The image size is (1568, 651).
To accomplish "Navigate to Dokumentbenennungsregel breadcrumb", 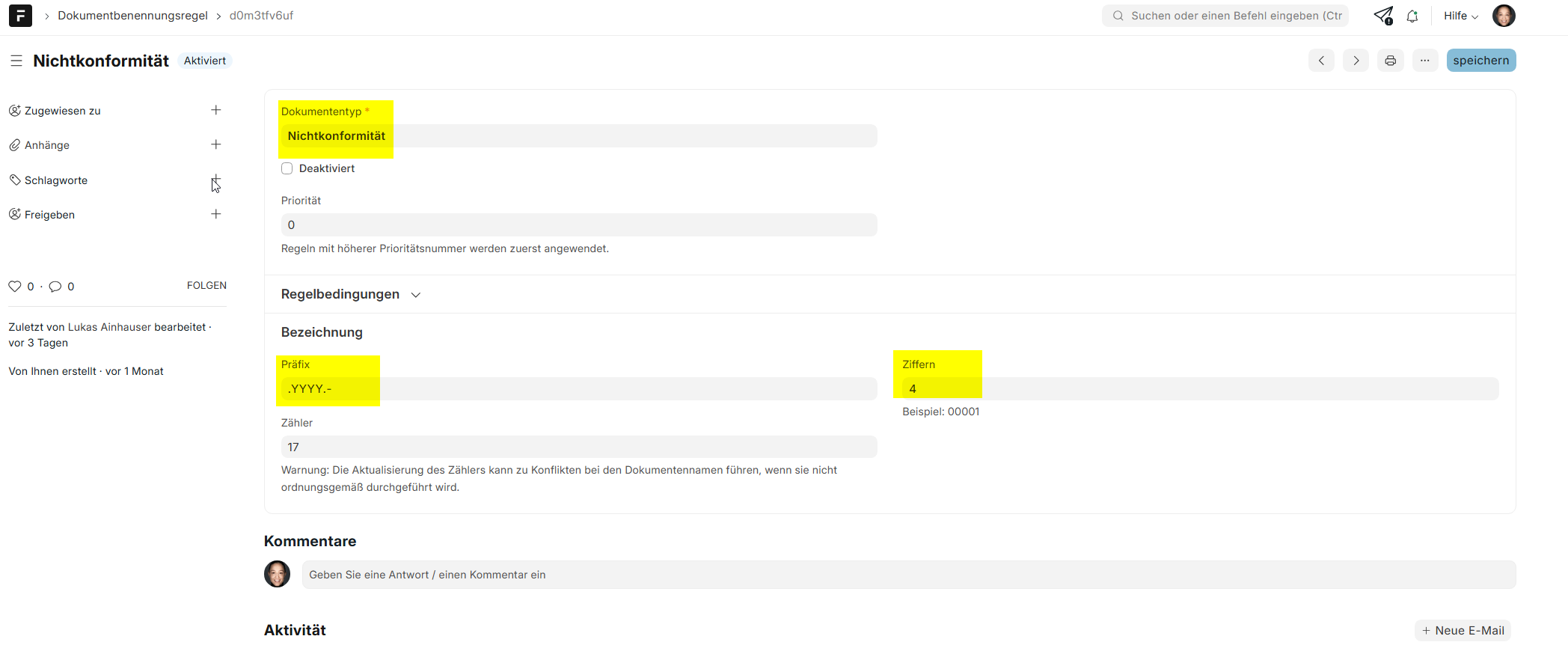I will 132,16.
